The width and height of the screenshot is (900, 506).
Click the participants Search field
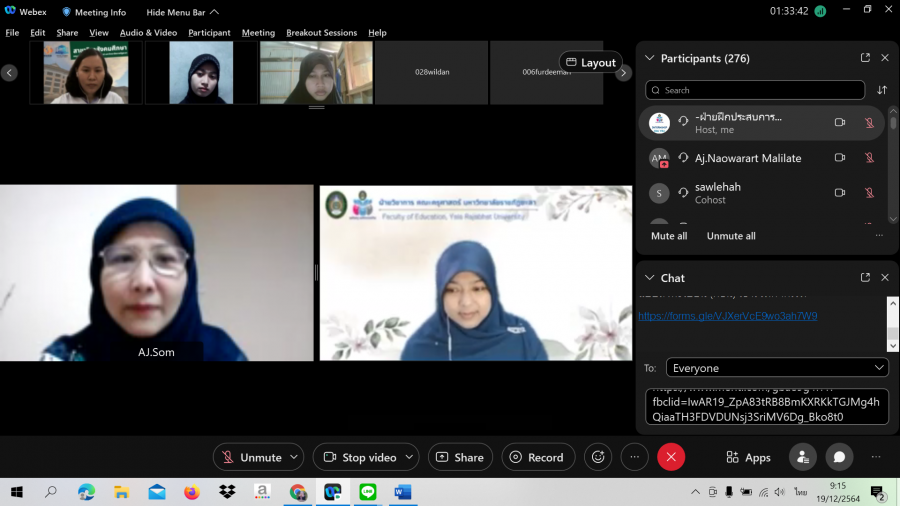[x=755, y=90]
